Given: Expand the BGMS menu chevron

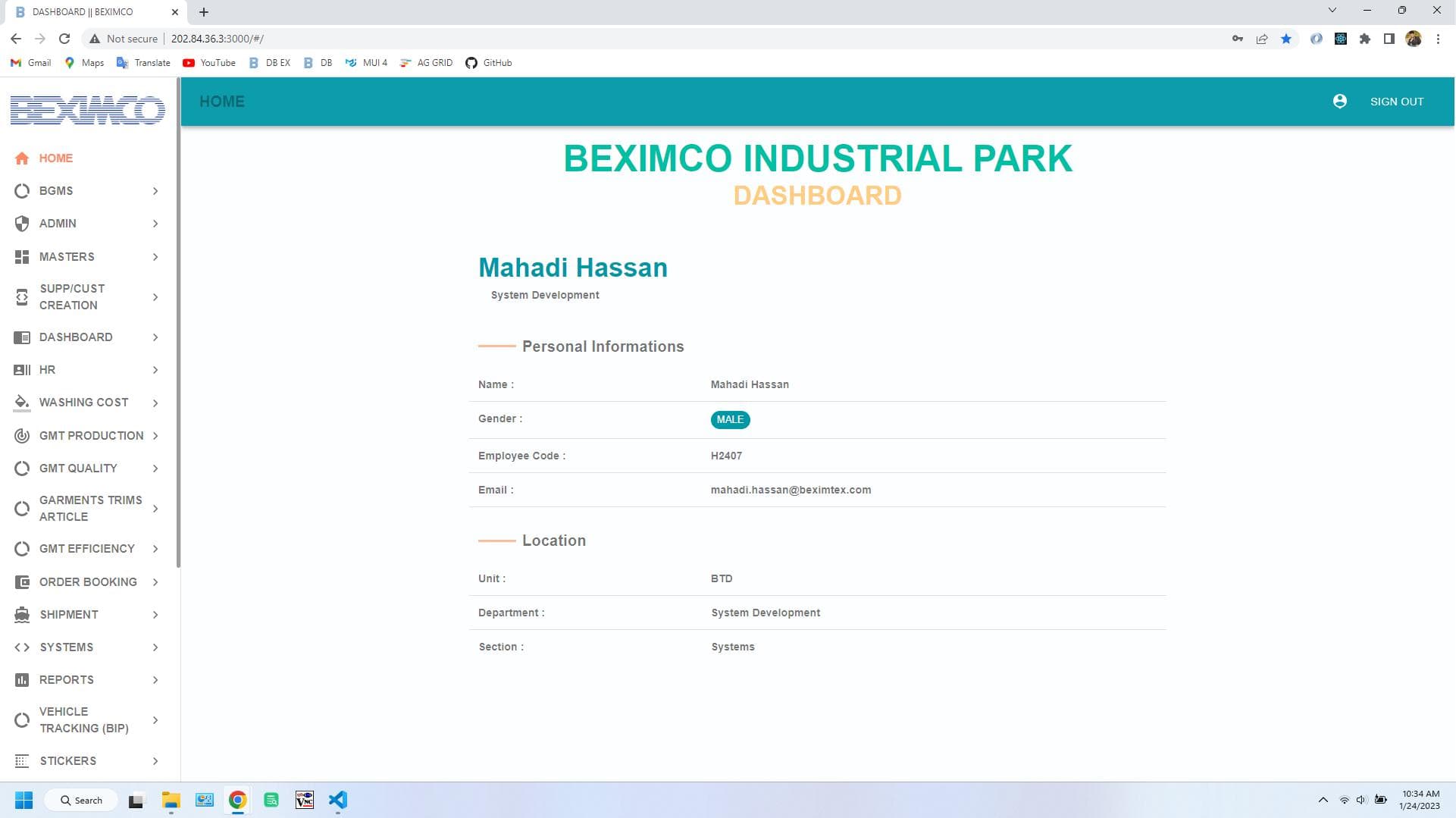Looking at the screenshot, I should [x=155, y=191].
